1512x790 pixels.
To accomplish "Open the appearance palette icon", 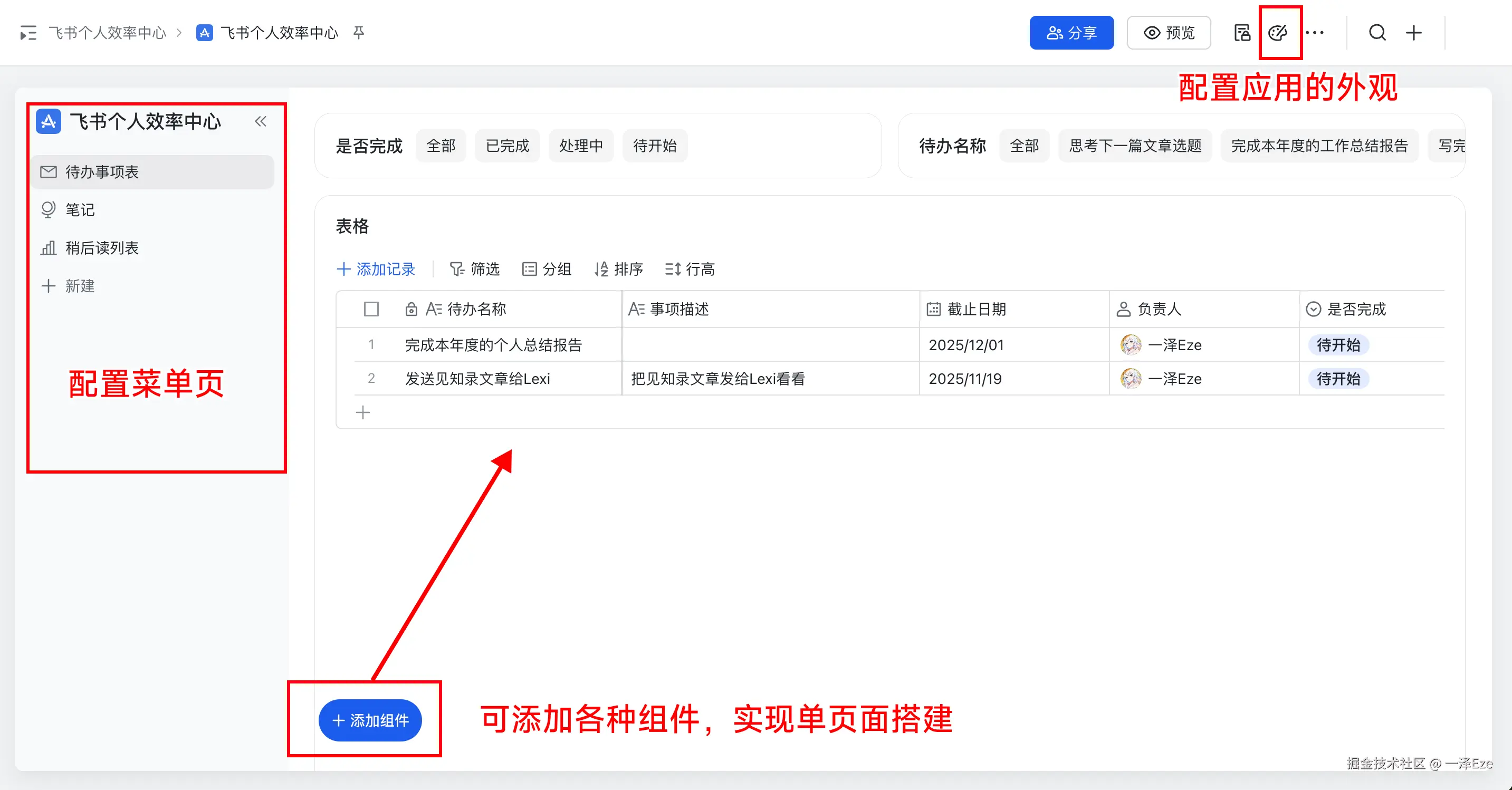I will 1278,33.
